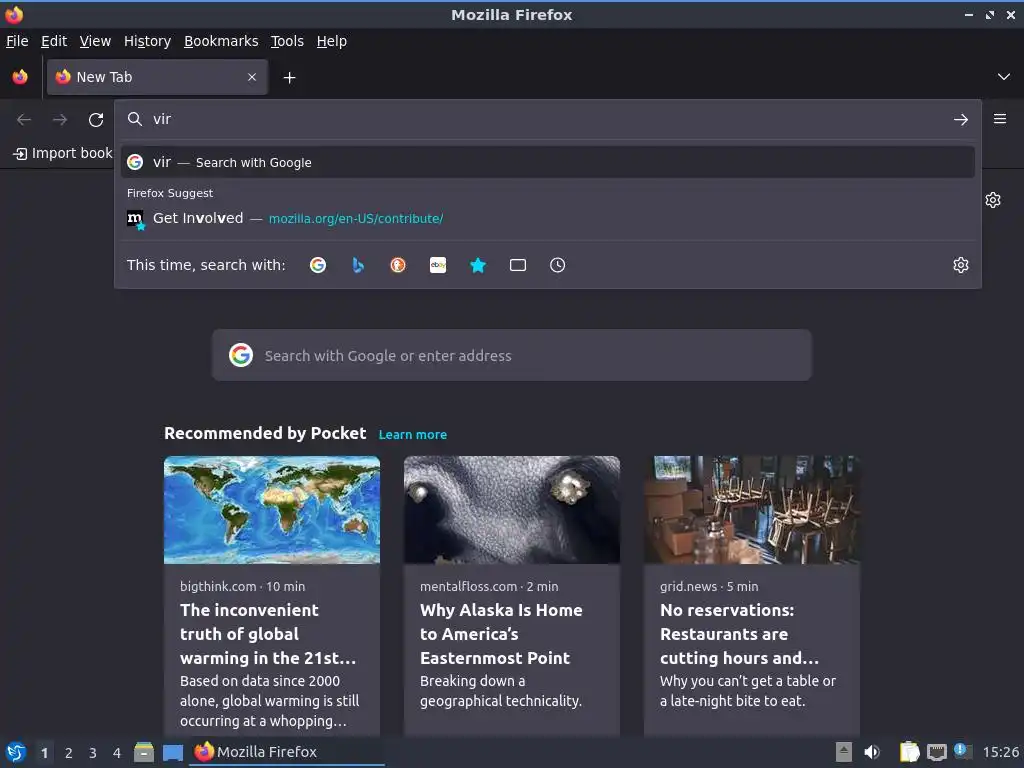Image resolution: width=1024 pixels, height=768 pixels.
Task: Open search settings gear in the dropdown
Action: point(961,265)
